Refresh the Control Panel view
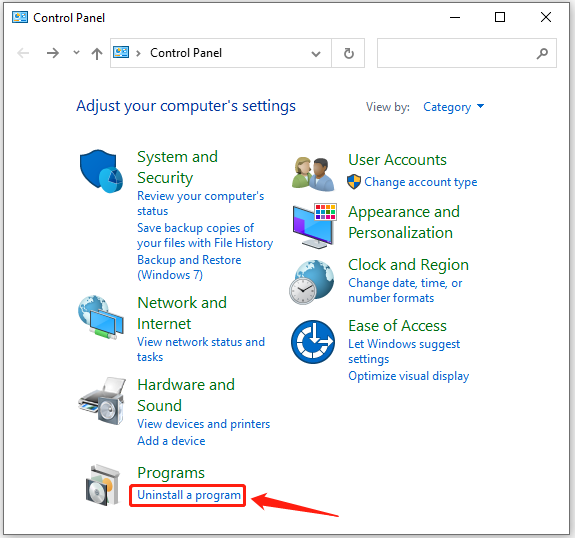This screenshot has width=575, height=538. [x=348, y=53]
